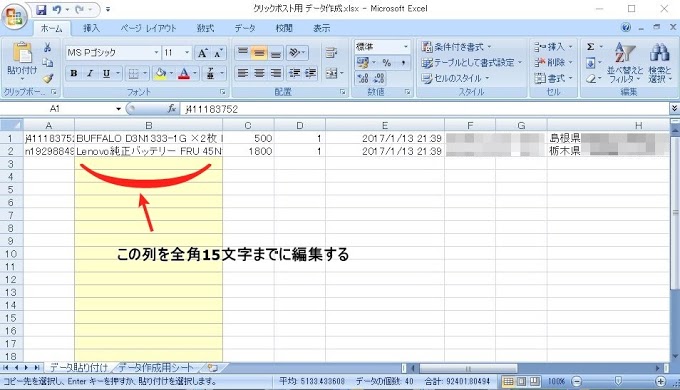
Task: Click the Increase Font Size icon
Action: 202,53
